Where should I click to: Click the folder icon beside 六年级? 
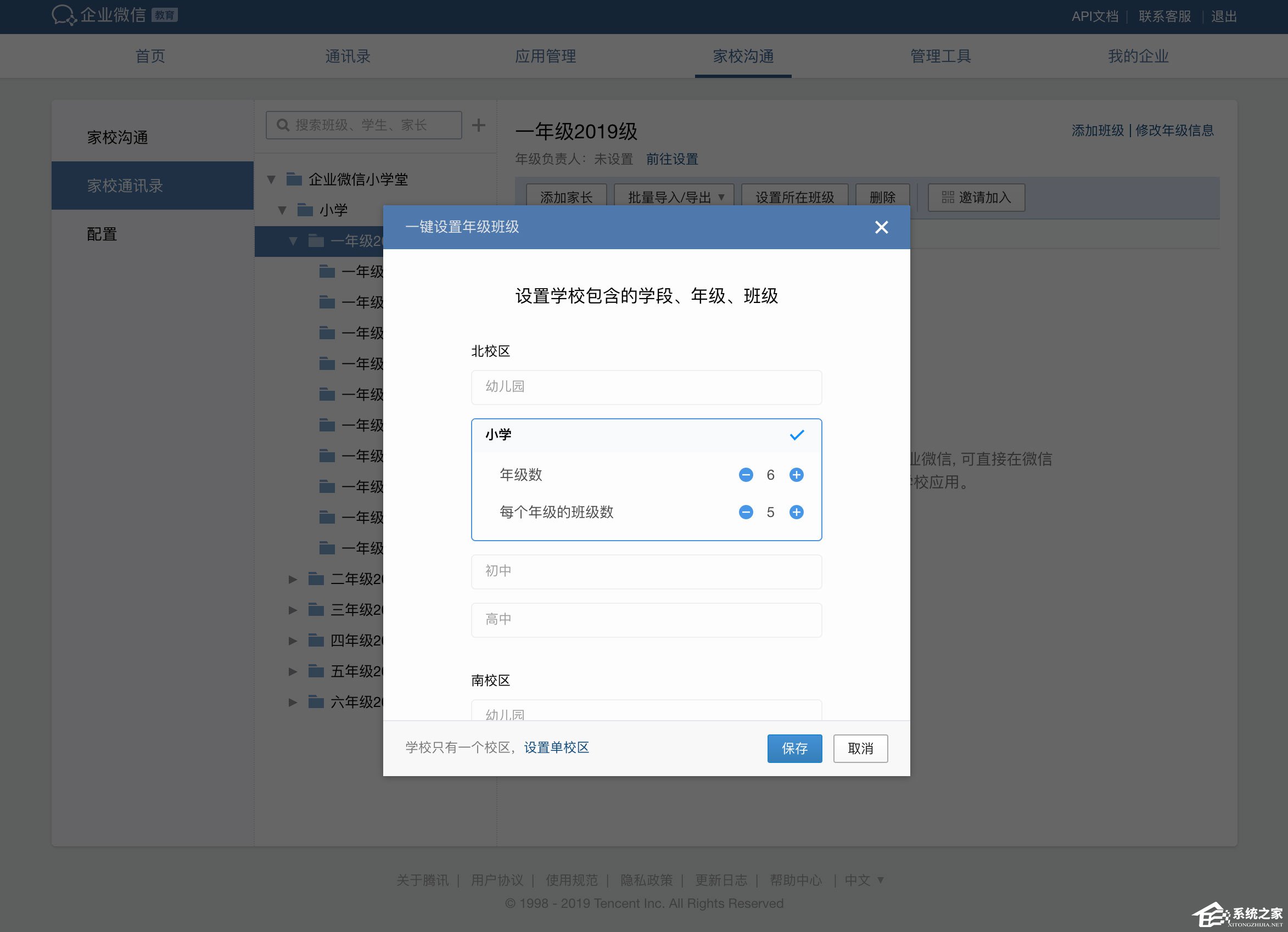tap(315, 701)
